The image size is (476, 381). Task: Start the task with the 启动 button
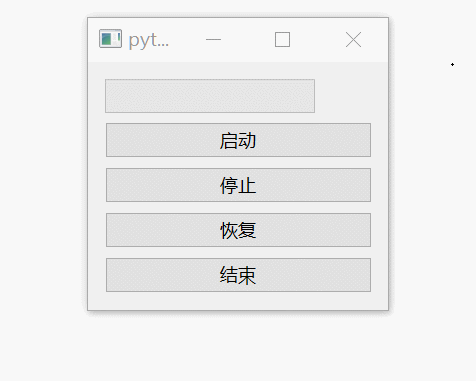[238, 140]
